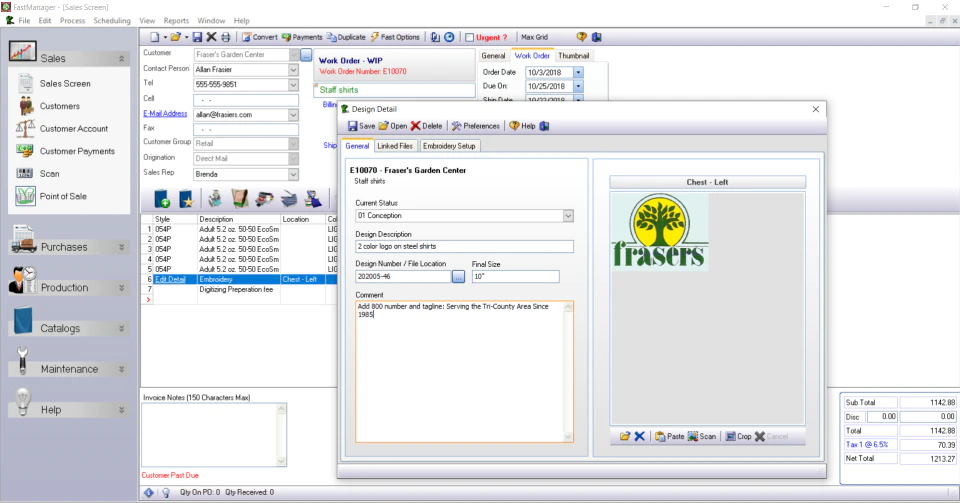
Task: Open Point of Sale in sidebar
Action: pos(63,196)
